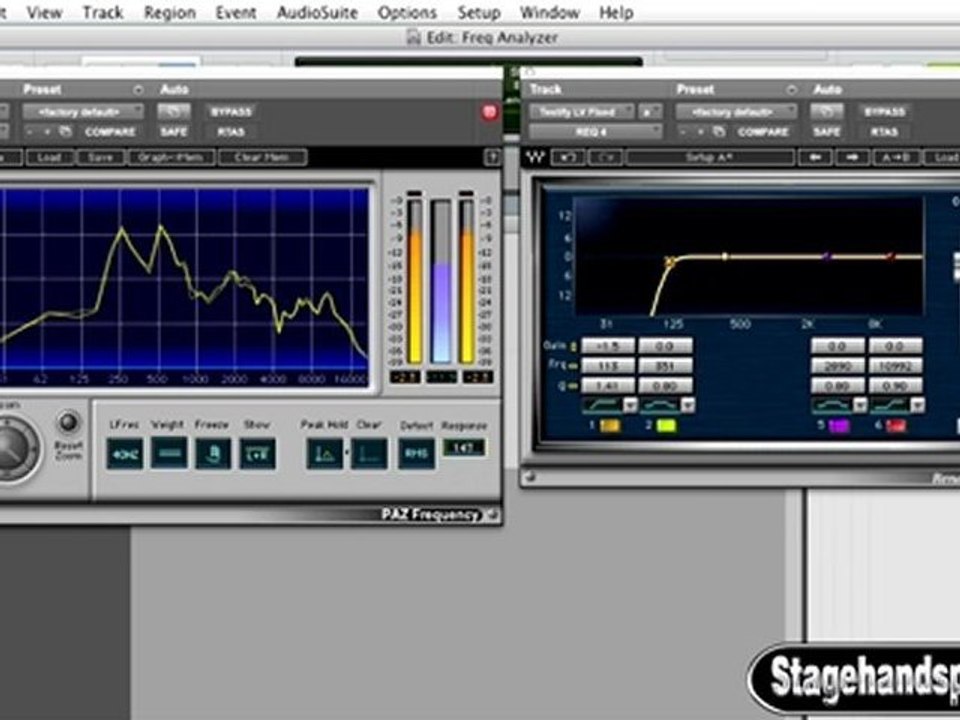Expand band 5 filter type arrow
Viewport: 960px width, 720px height.
[x=861, y=405]
